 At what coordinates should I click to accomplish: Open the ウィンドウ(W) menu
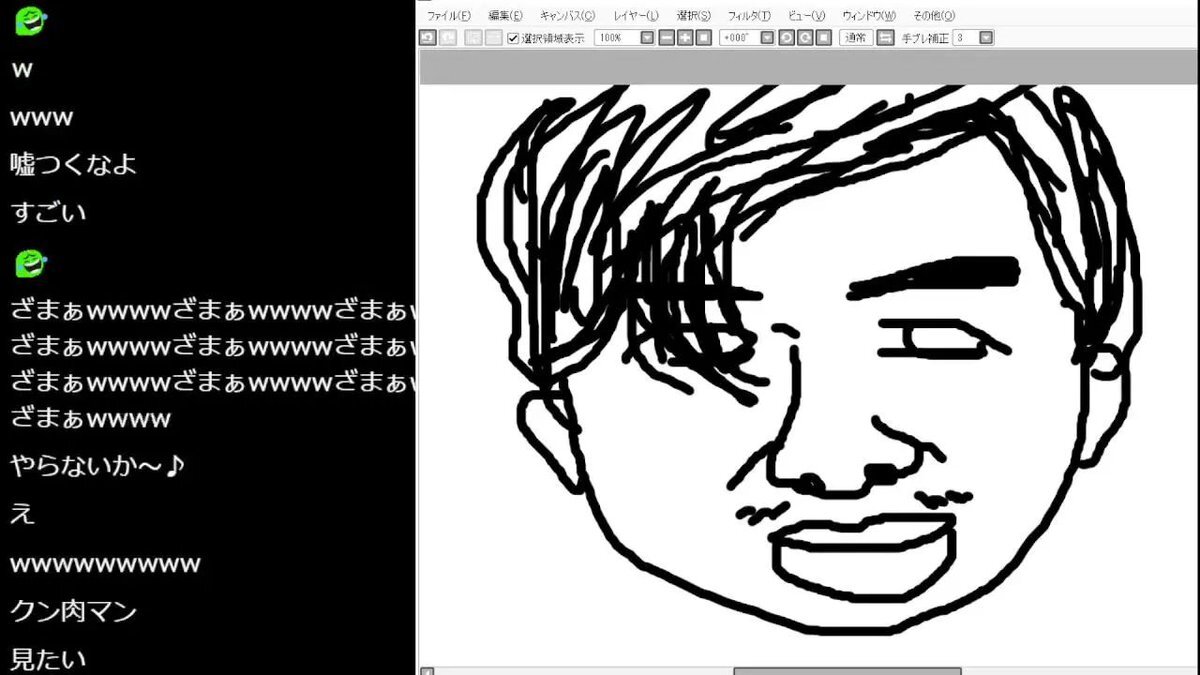869,16
